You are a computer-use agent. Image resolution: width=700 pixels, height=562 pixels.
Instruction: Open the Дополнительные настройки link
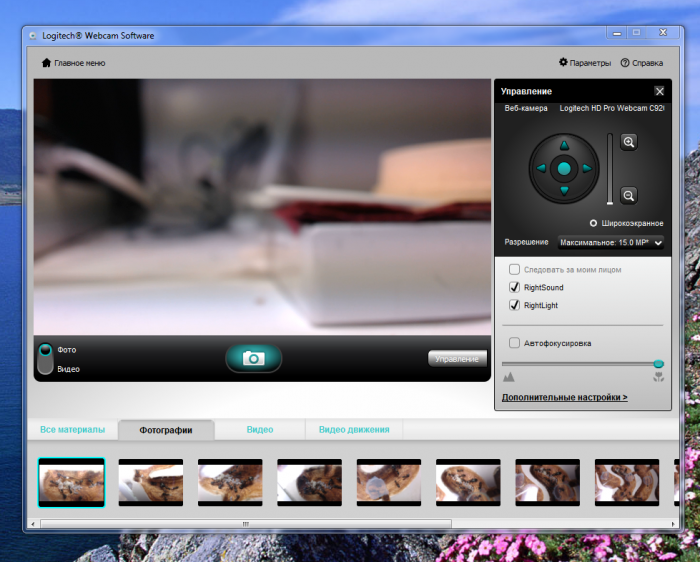pyautogui.click(x=564, y=397)
